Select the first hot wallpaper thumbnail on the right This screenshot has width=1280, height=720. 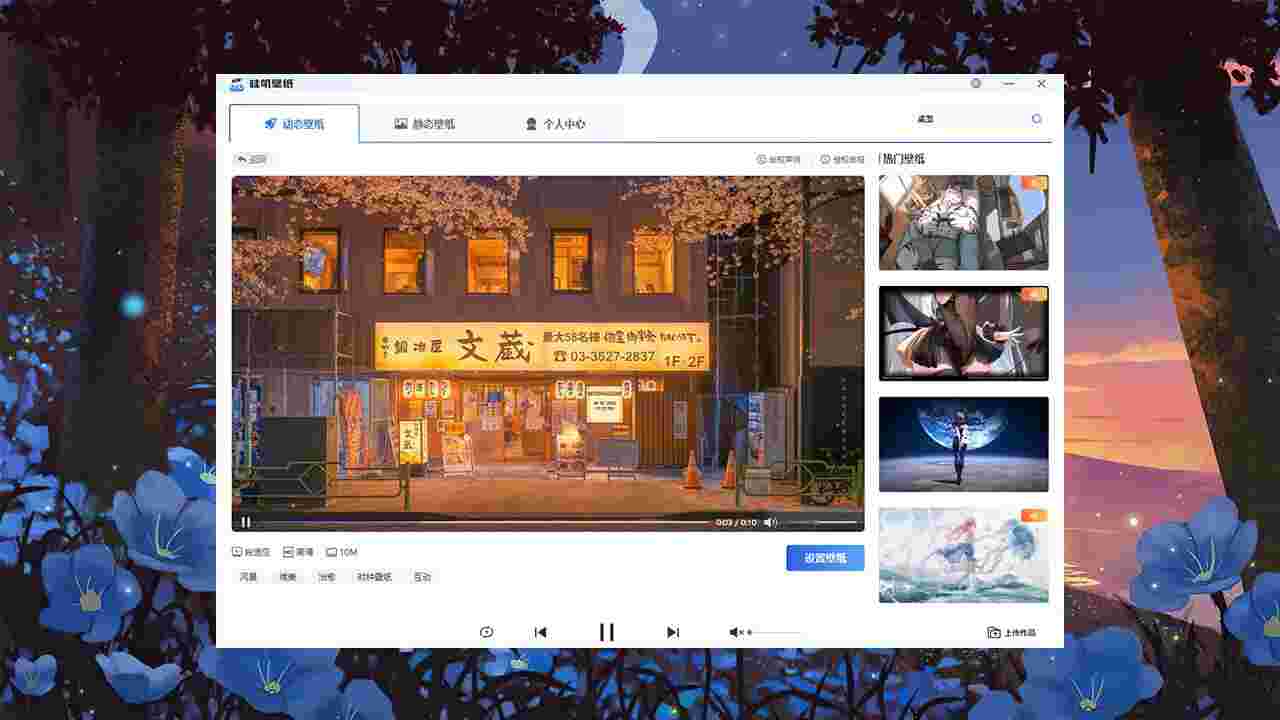[x=963, y=221]
